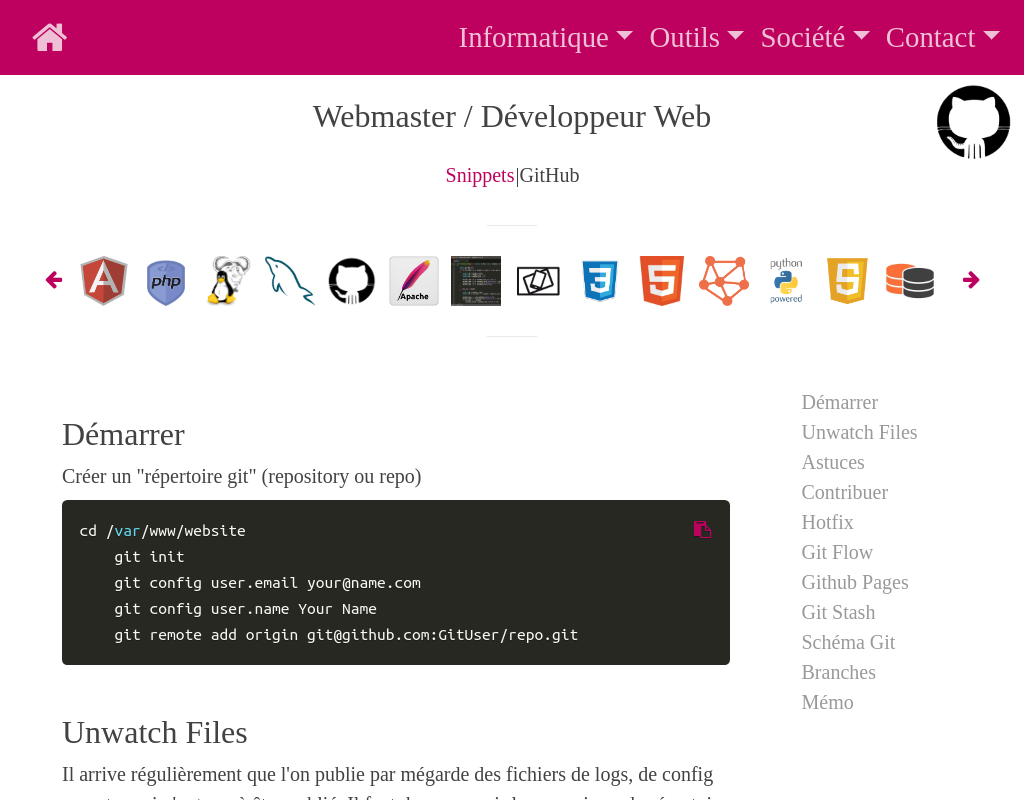Open GitHub via the top-right logo
Viewport: 1024px width, 800px height.
tap(973, 121)
